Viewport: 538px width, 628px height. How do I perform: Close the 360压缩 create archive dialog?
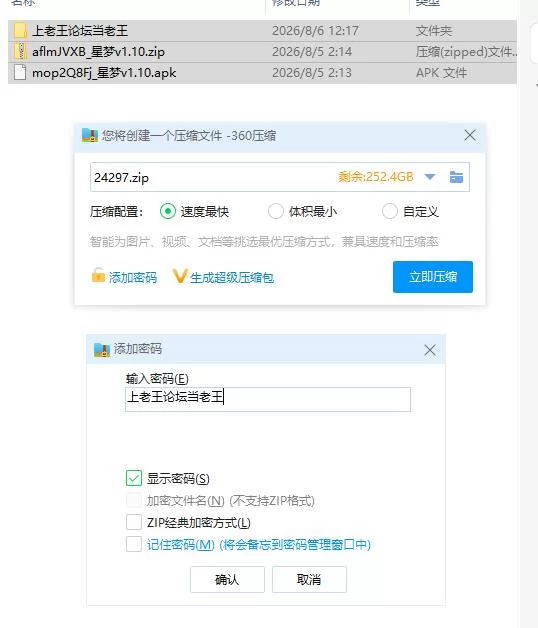[470, 135]
